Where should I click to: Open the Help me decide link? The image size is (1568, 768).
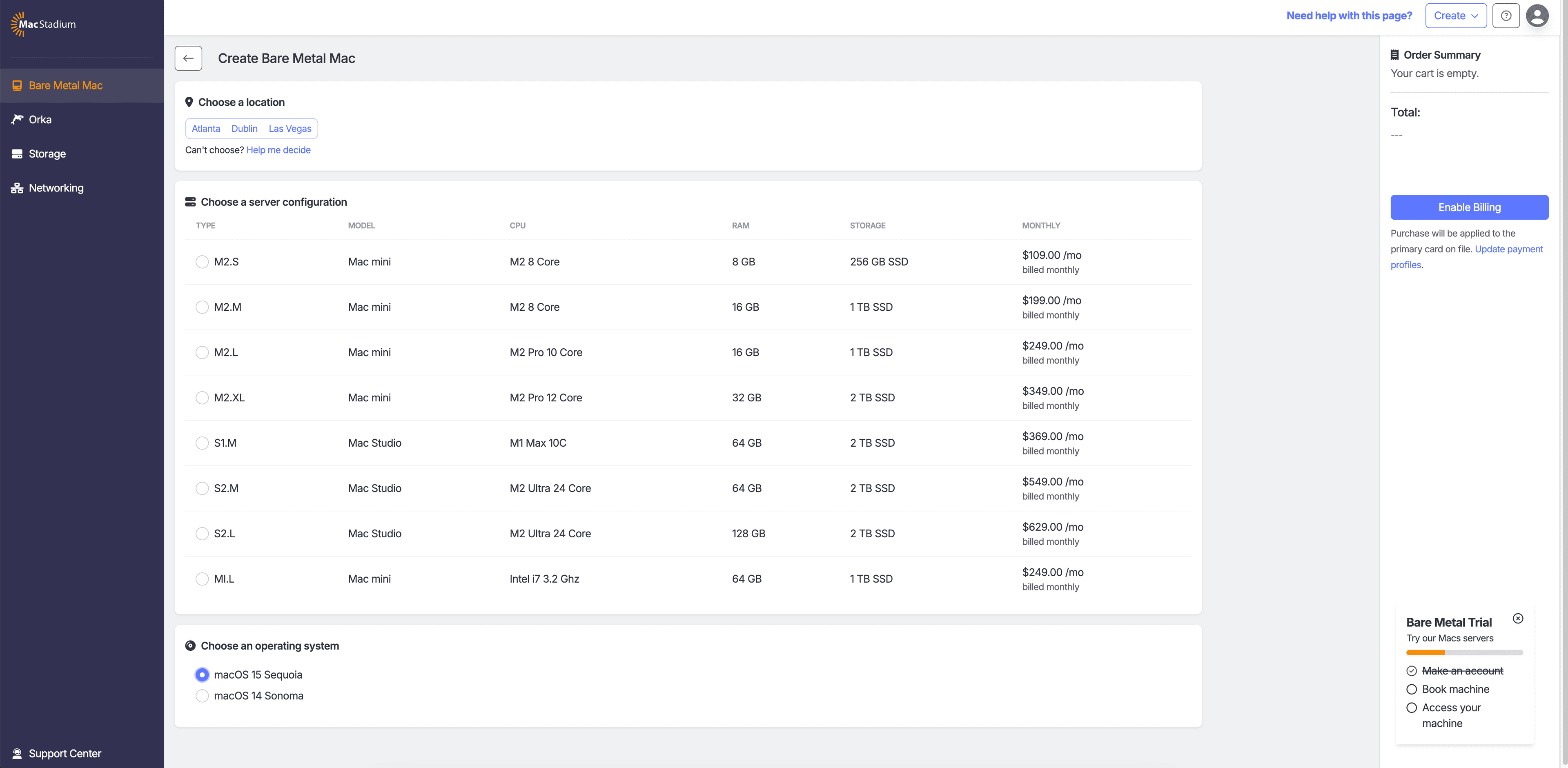click(x=278, y=150)
